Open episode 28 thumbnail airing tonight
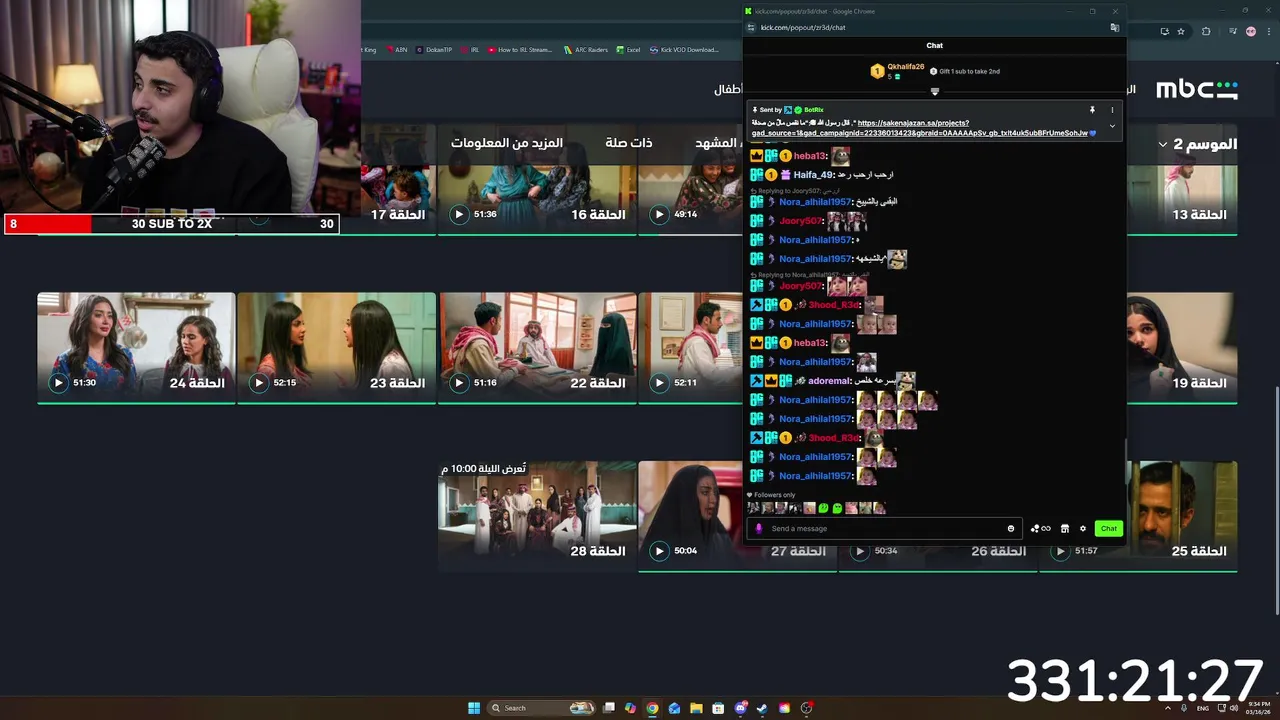 [537, 515]
